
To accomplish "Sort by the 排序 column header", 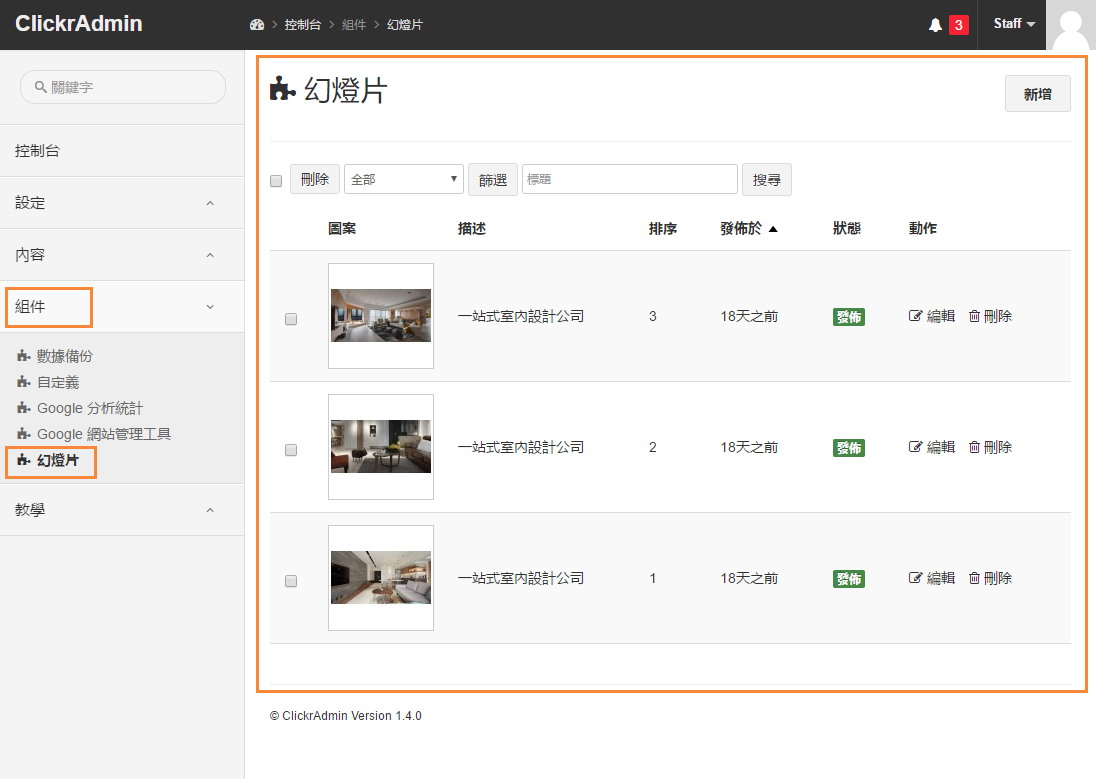I will coord(663,229).
